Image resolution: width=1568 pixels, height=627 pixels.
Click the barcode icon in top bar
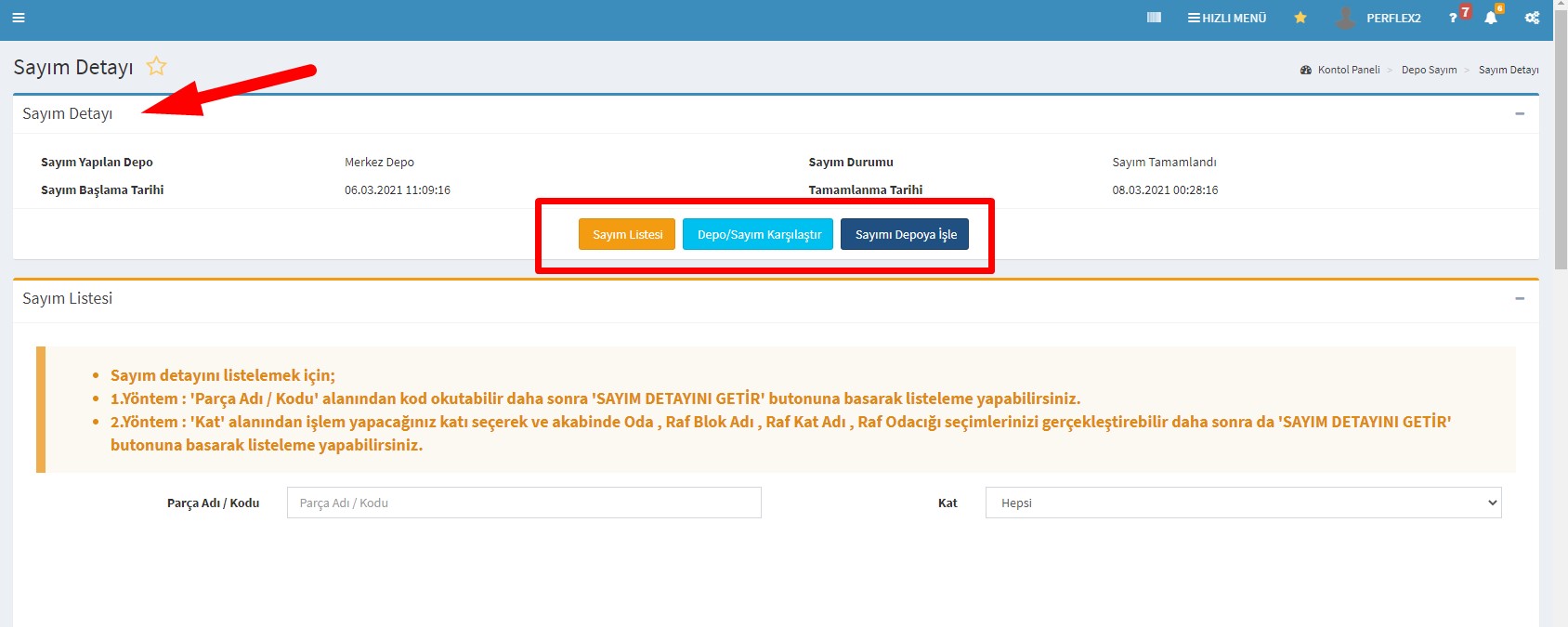click(1154, 18)
